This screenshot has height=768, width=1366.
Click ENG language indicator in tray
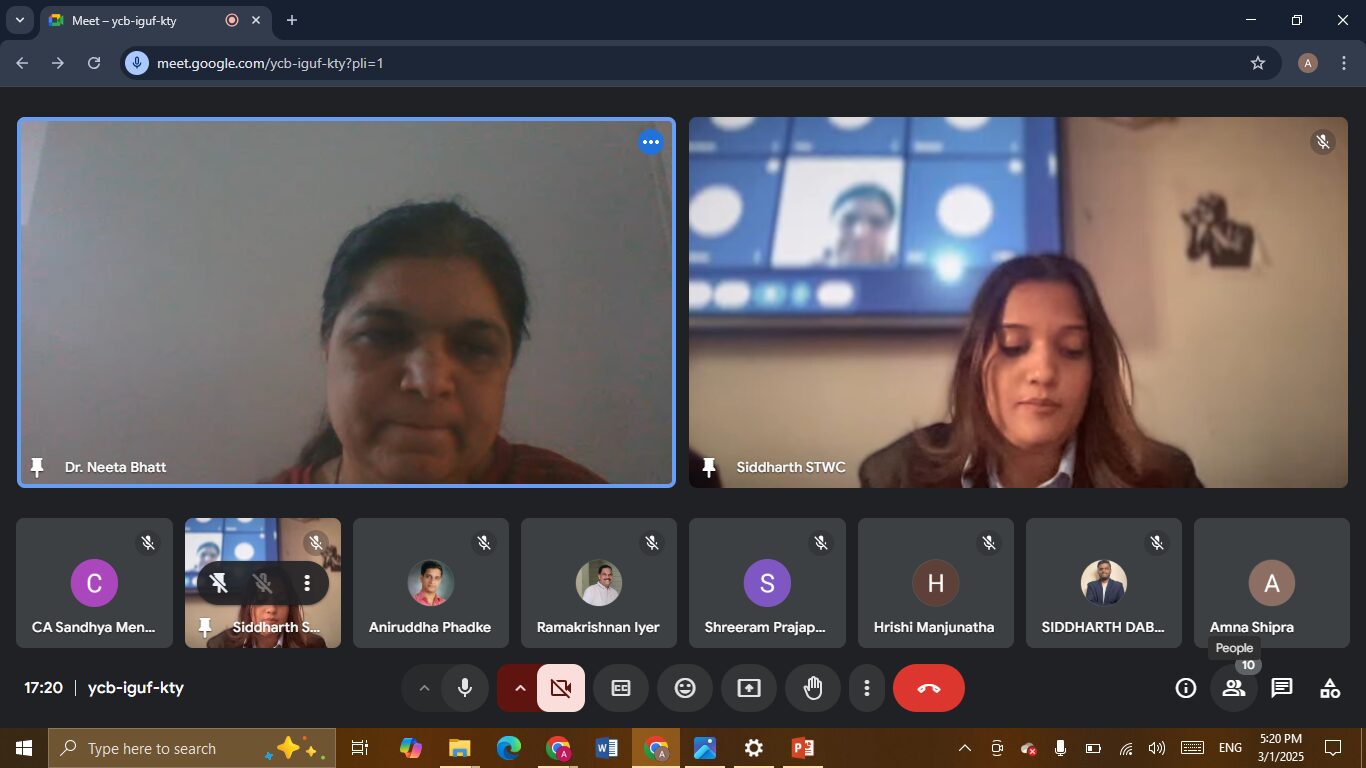1230,748
